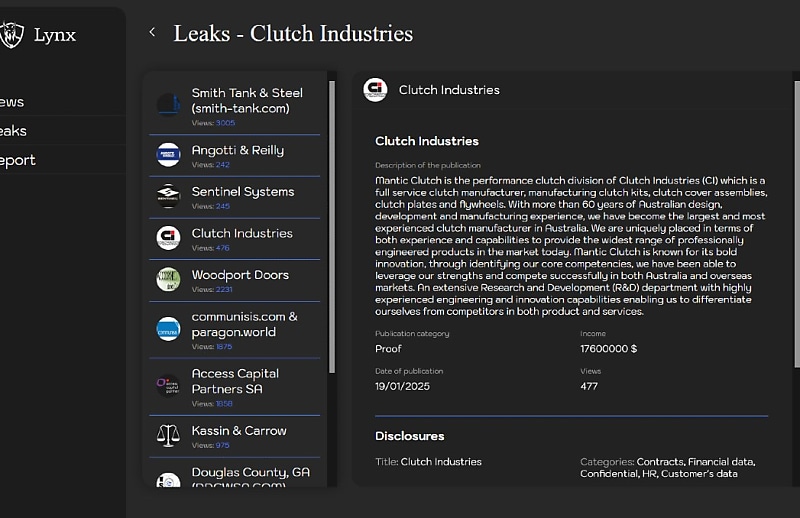
Task: Click the Disclosures heading
Action: 410,436
